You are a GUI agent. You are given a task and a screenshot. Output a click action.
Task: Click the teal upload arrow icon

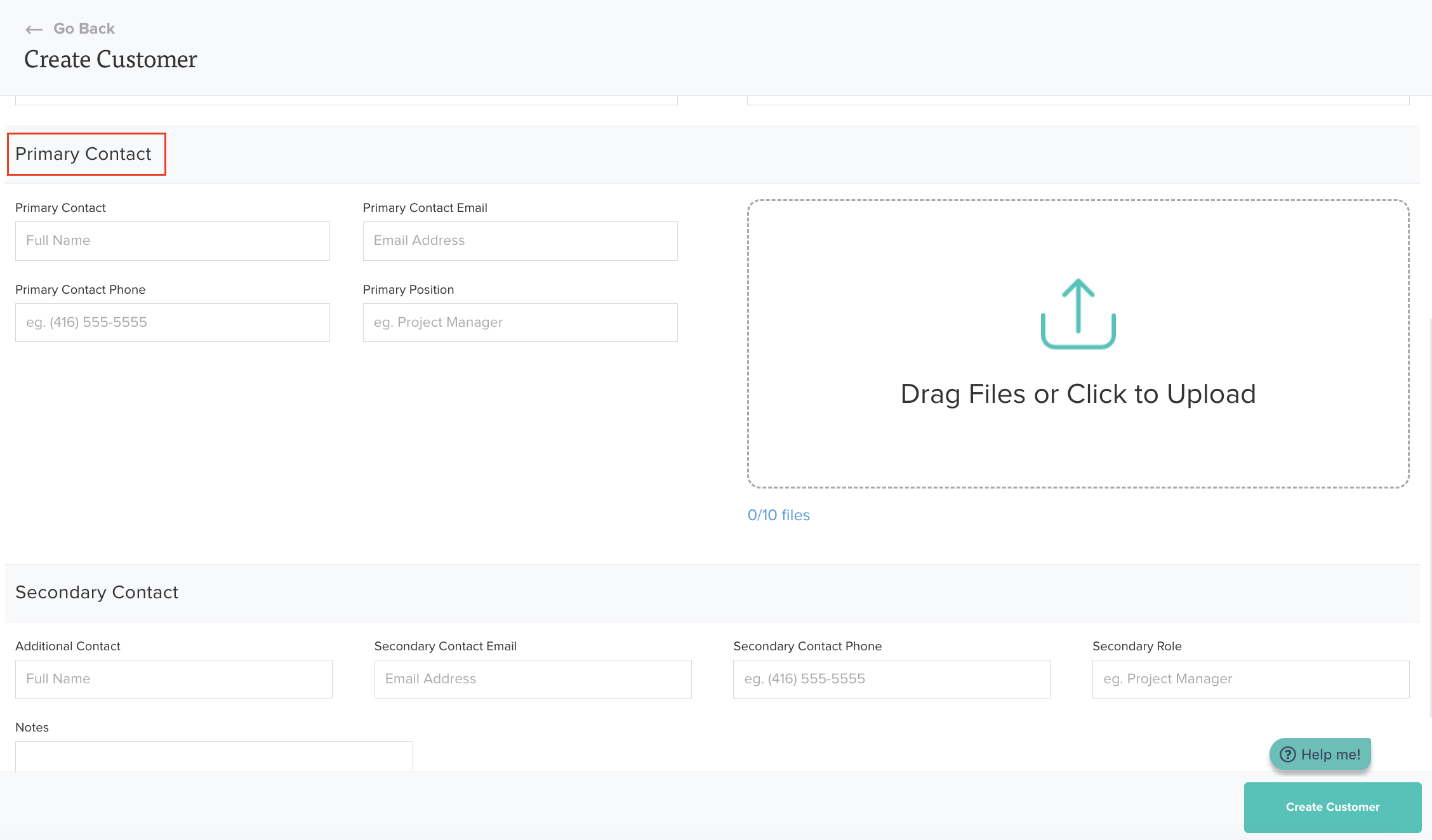1078,313
